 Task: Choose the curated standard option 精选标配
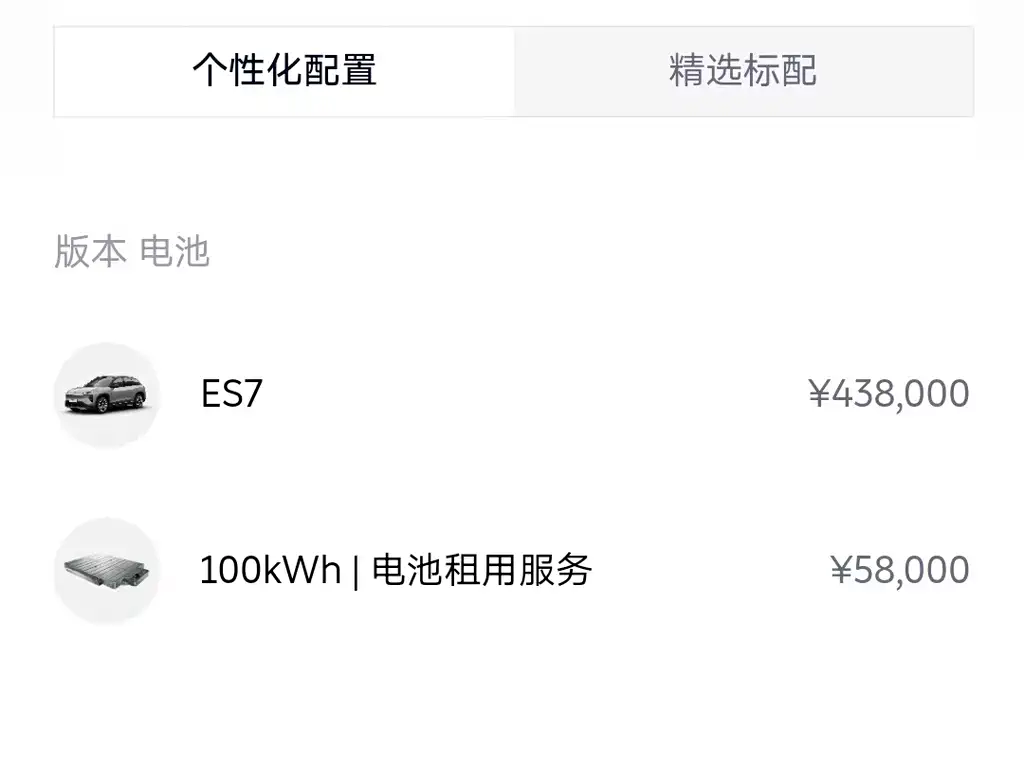[744, 71]
